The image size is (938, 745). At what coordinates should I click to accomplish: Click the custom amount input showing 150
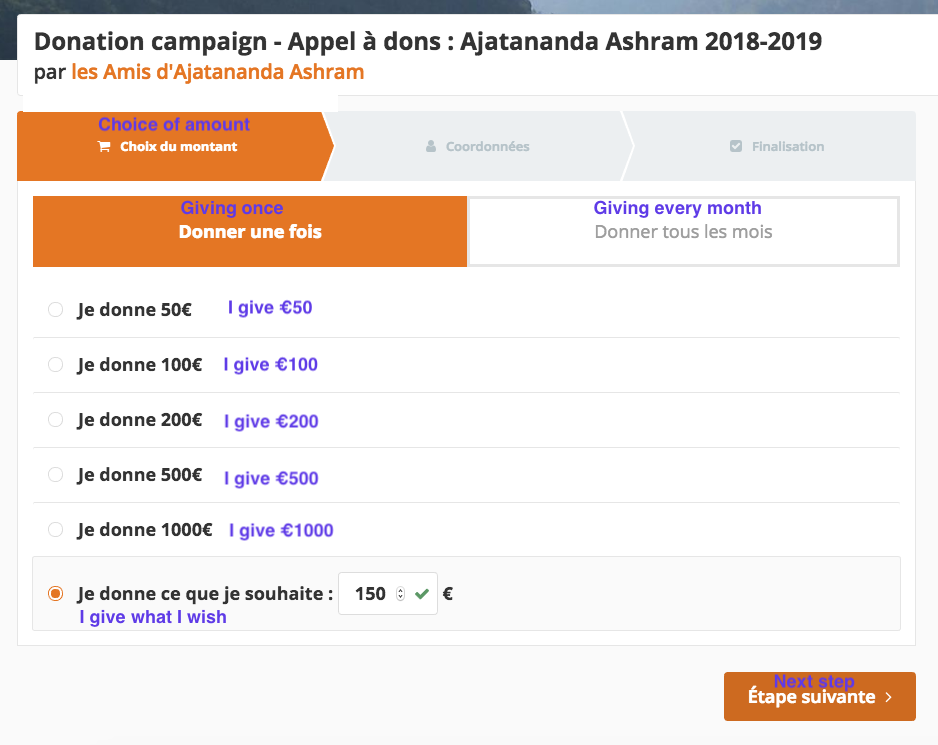pyautogui.click(x=388, y=594)
